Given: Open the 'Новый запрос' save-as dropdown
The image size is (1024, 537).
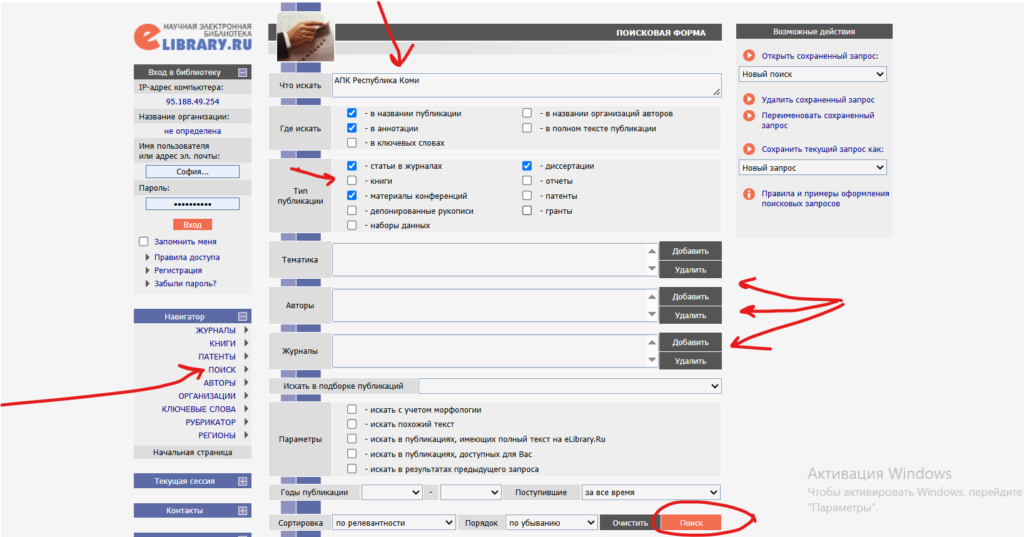Looking at the screenshot, I should click(x=812, y=168).
